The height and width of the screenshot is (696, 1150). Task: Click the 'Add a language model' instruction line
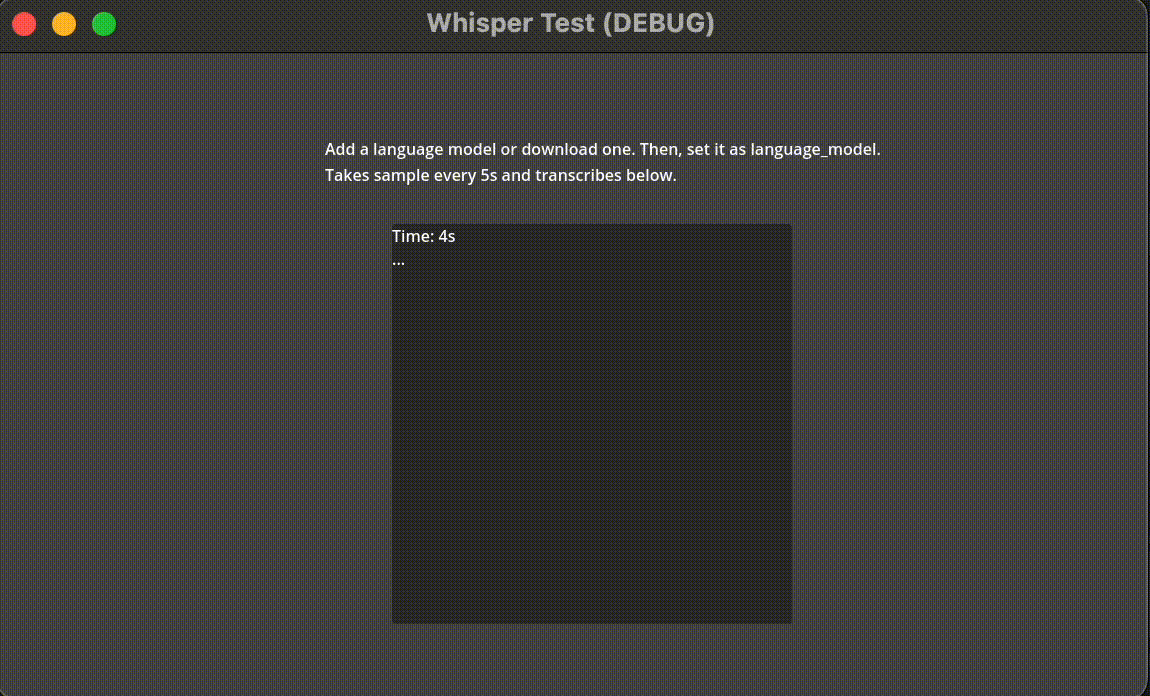(x=602, y=150)
